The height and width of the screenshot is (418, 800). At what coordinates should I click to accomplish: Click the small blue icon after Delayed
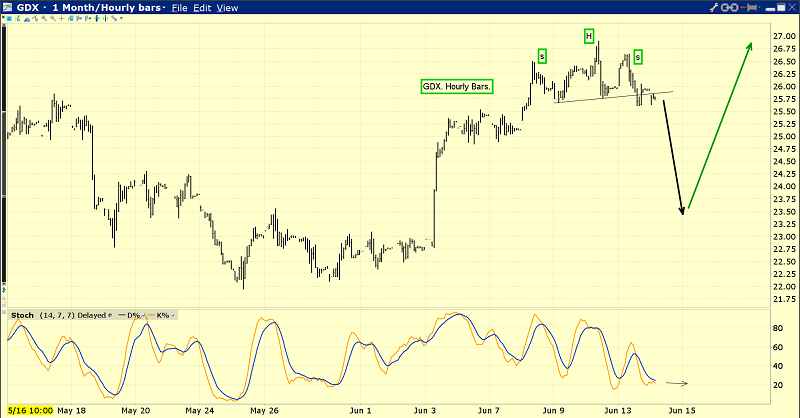[x=110, y=315]
